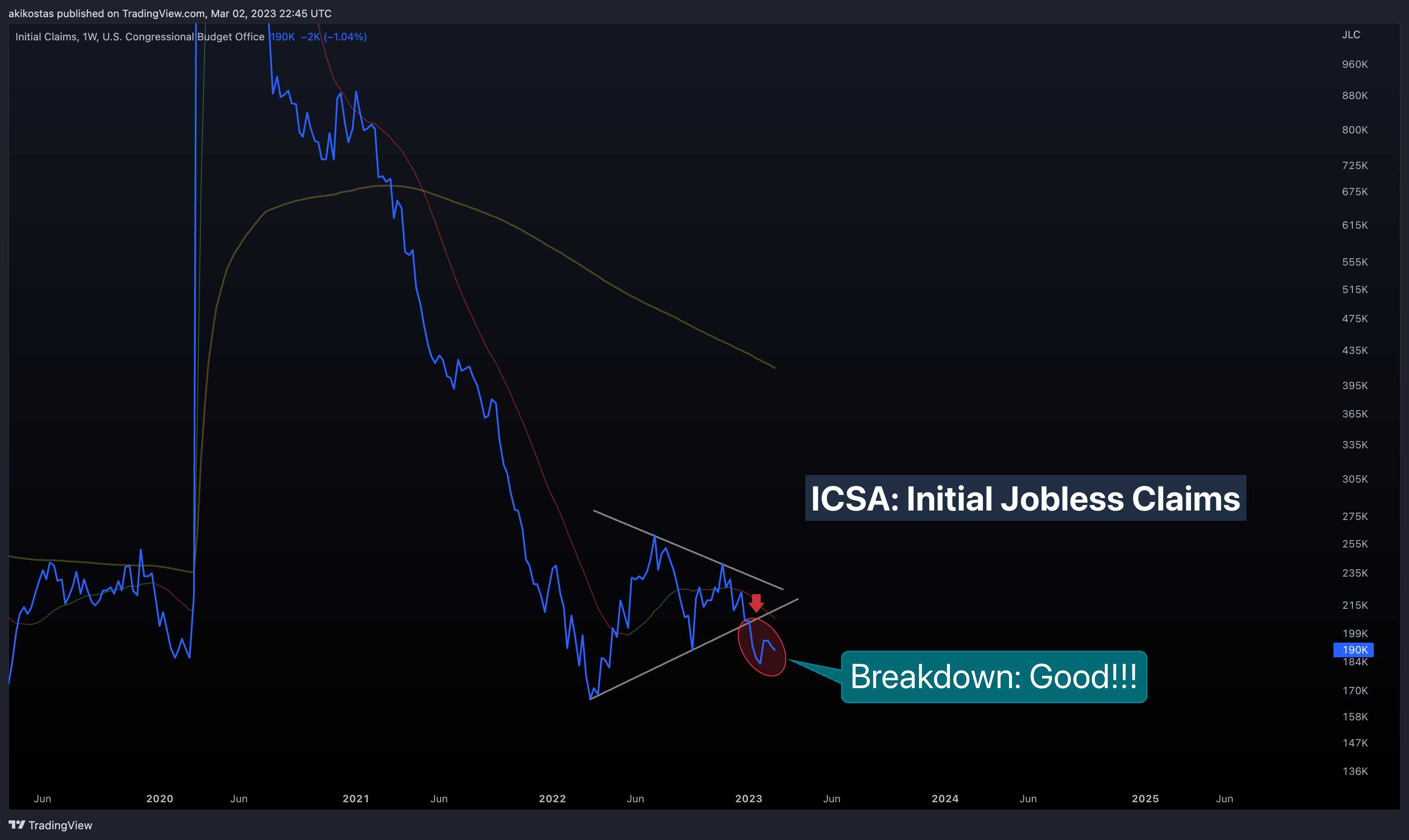Click the '190K' value in the legend

tap(282, 37)
